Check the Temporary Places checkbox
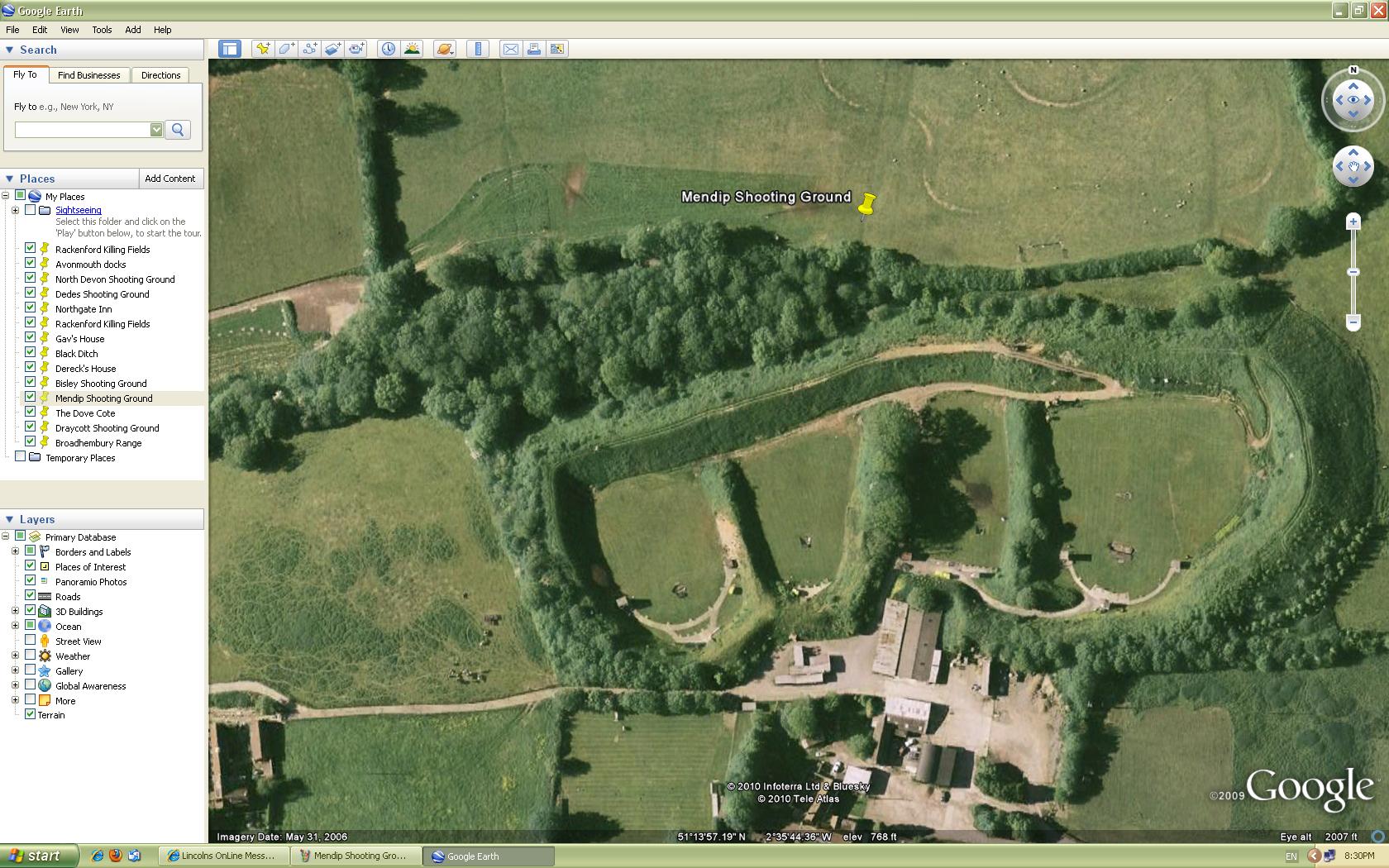This screenshot has width=1389, height=868. tap(21, 456)
